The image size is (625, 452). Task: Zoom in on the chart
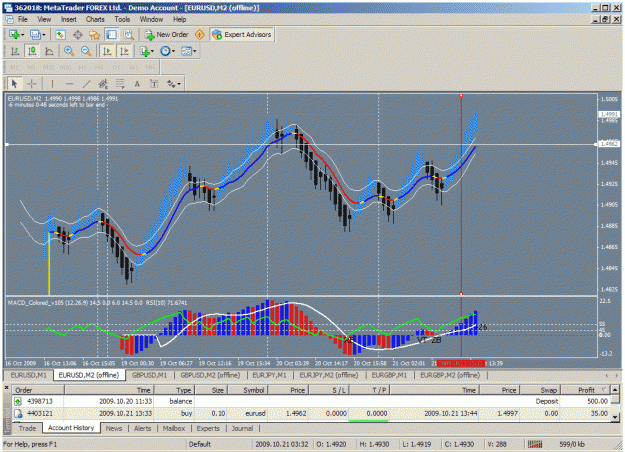(69, 51)
